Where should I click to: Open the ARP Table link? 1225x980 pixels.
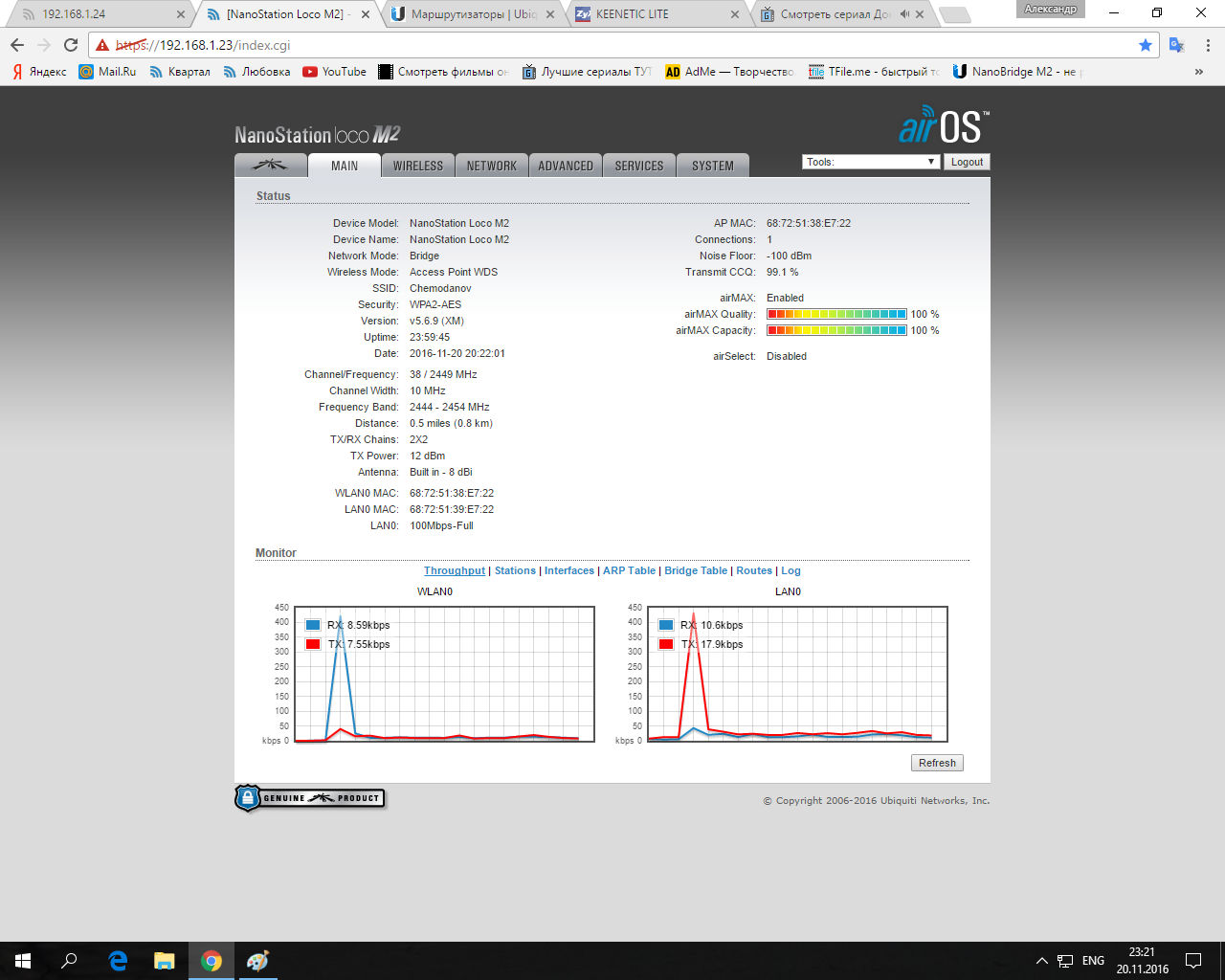click(x=629, y=570)
